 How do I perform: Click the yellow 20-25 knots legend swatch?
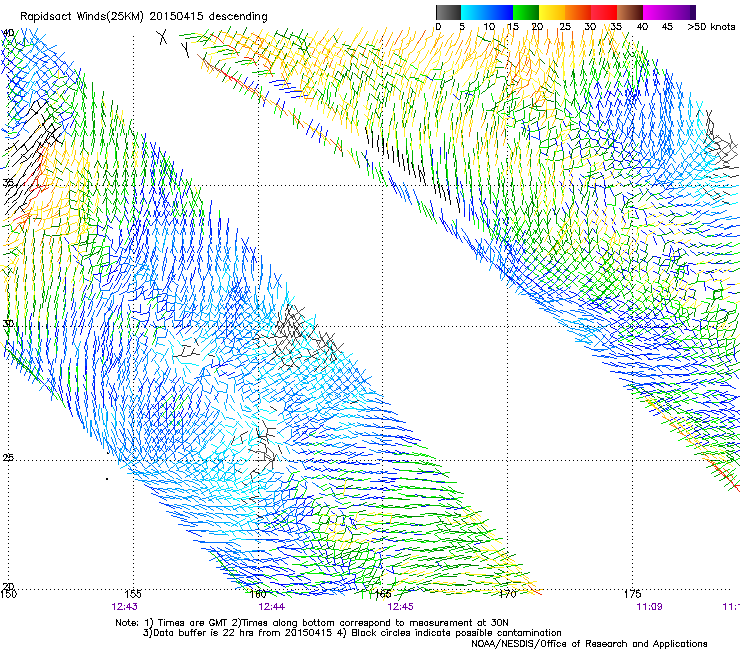point(552,12)
